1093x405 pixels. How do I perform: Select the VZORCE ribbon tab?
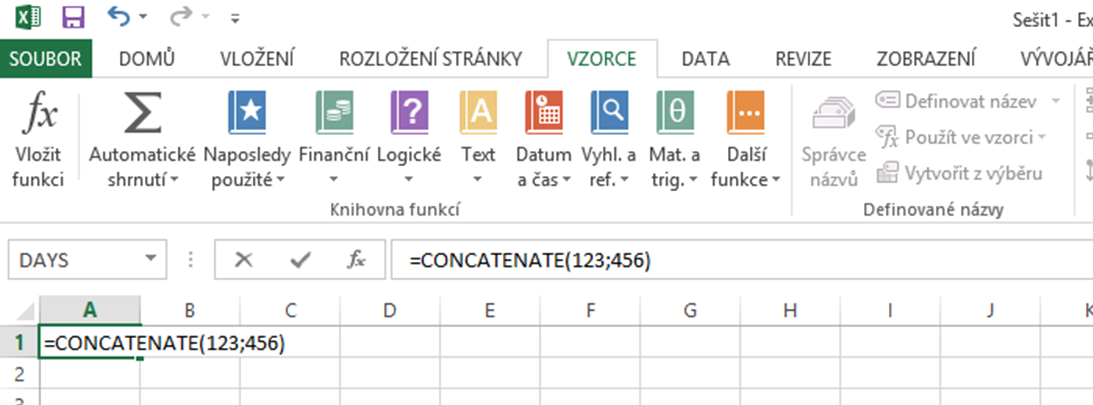click(x=602, y=59)
